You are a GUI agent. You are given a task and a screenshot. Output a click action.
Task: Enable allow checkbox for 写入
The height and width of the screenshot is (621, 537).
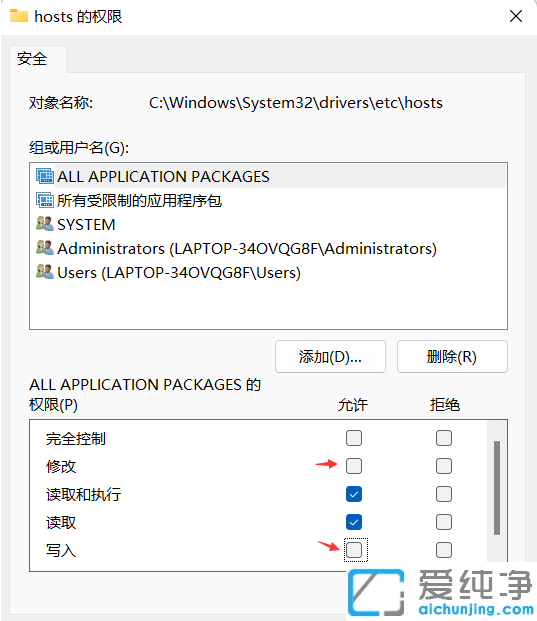point(354,550)
